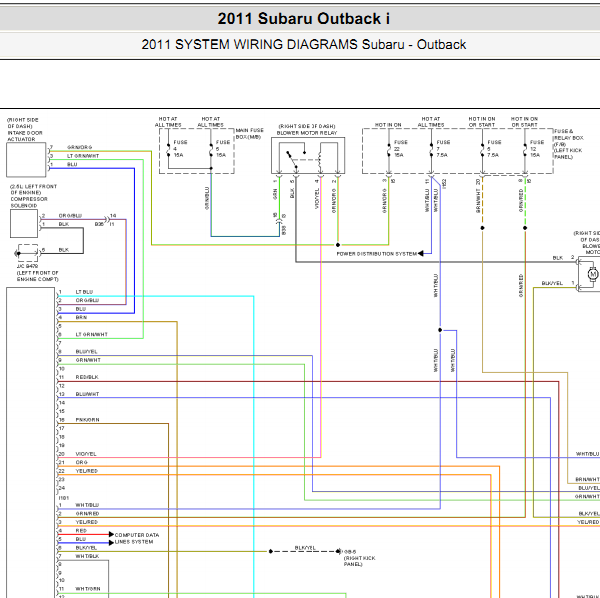Click the HOT IN ON label above fuse 22

(x=388, y=125)
